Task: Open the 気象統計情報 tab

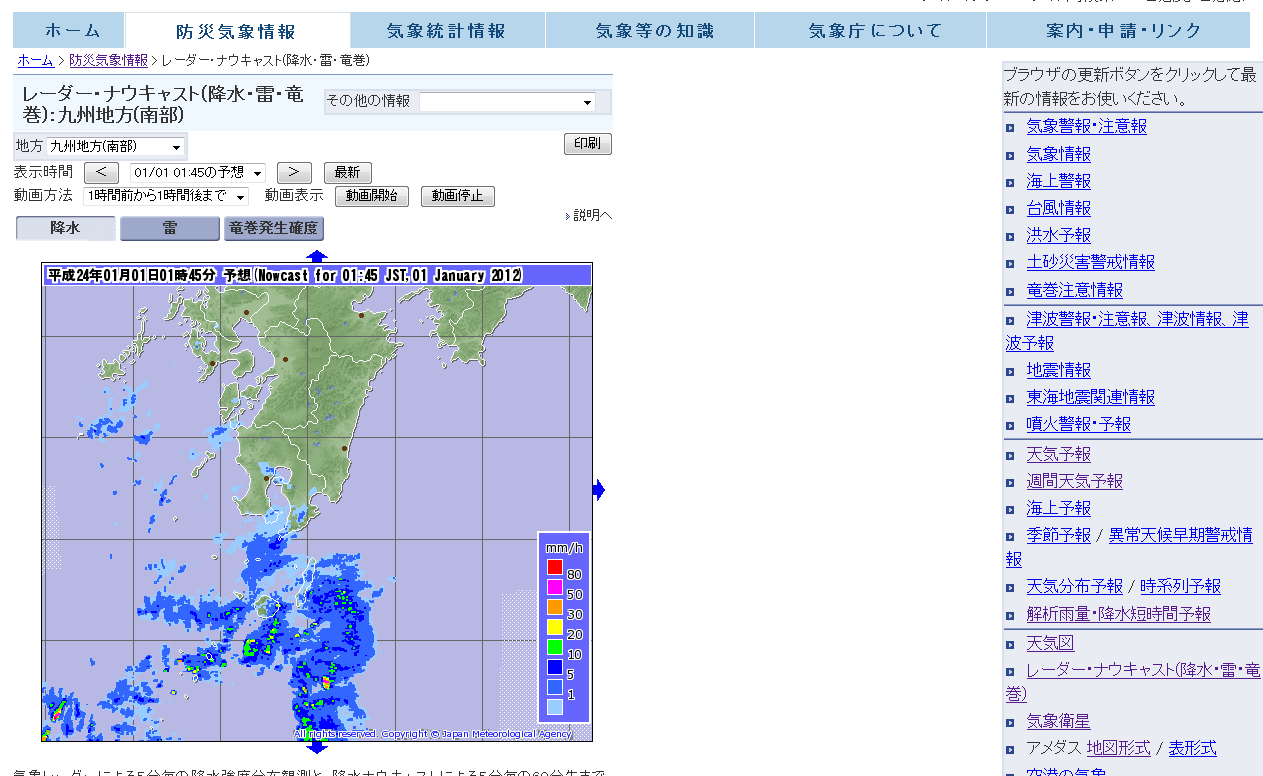Action: pyautogui.click(x=447, y=31)
